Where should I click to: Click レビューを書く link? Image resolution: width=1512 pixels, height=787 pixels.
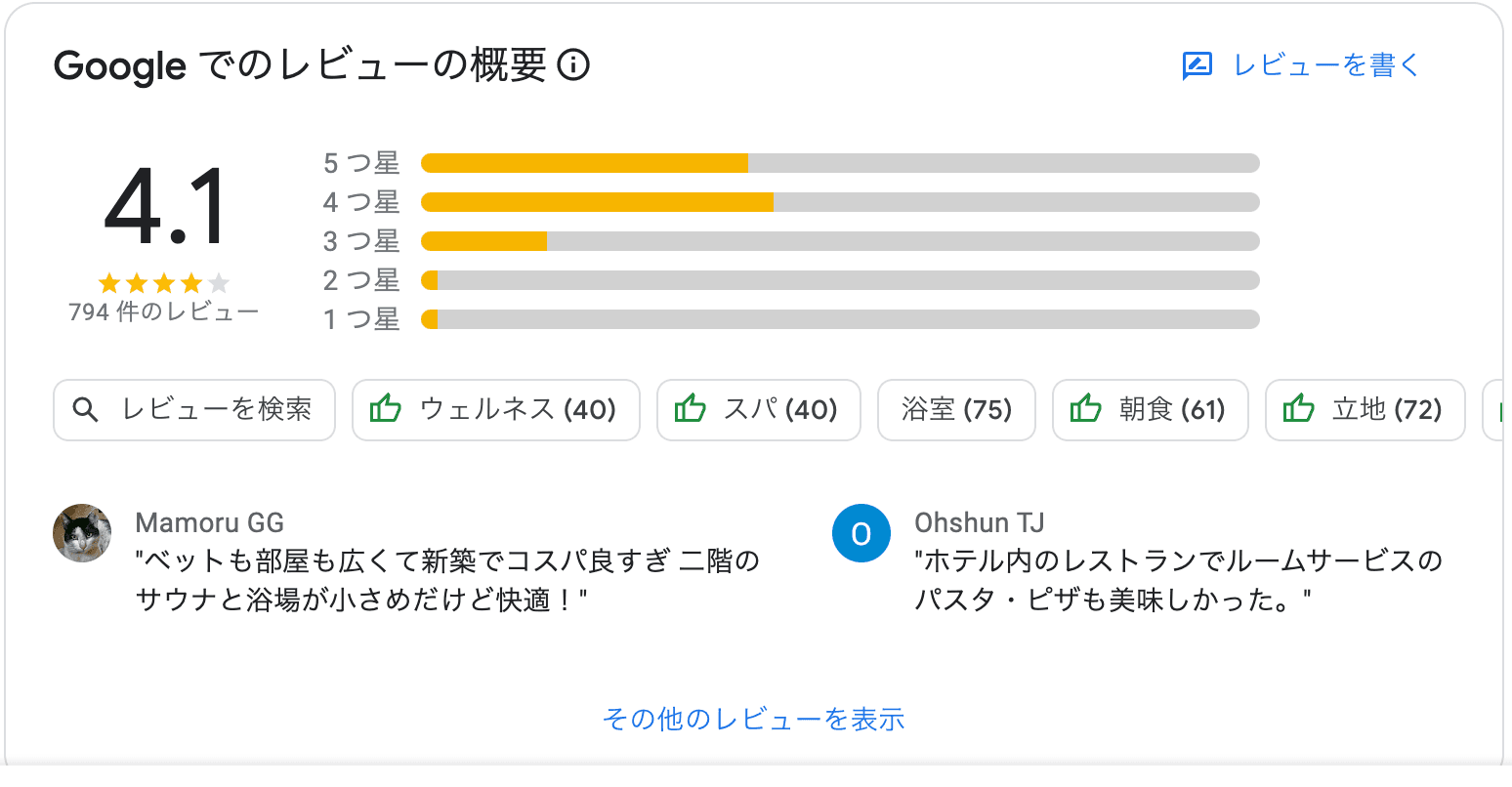tap(1325, 65)
